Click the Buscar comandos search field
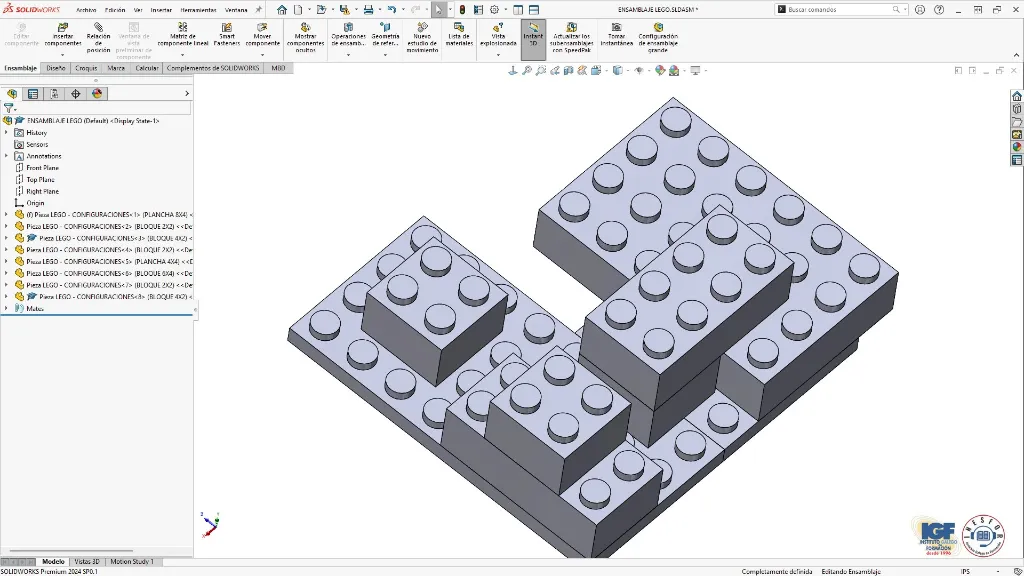The width and height of the screenshot is (1024, 576). point(840,10)
